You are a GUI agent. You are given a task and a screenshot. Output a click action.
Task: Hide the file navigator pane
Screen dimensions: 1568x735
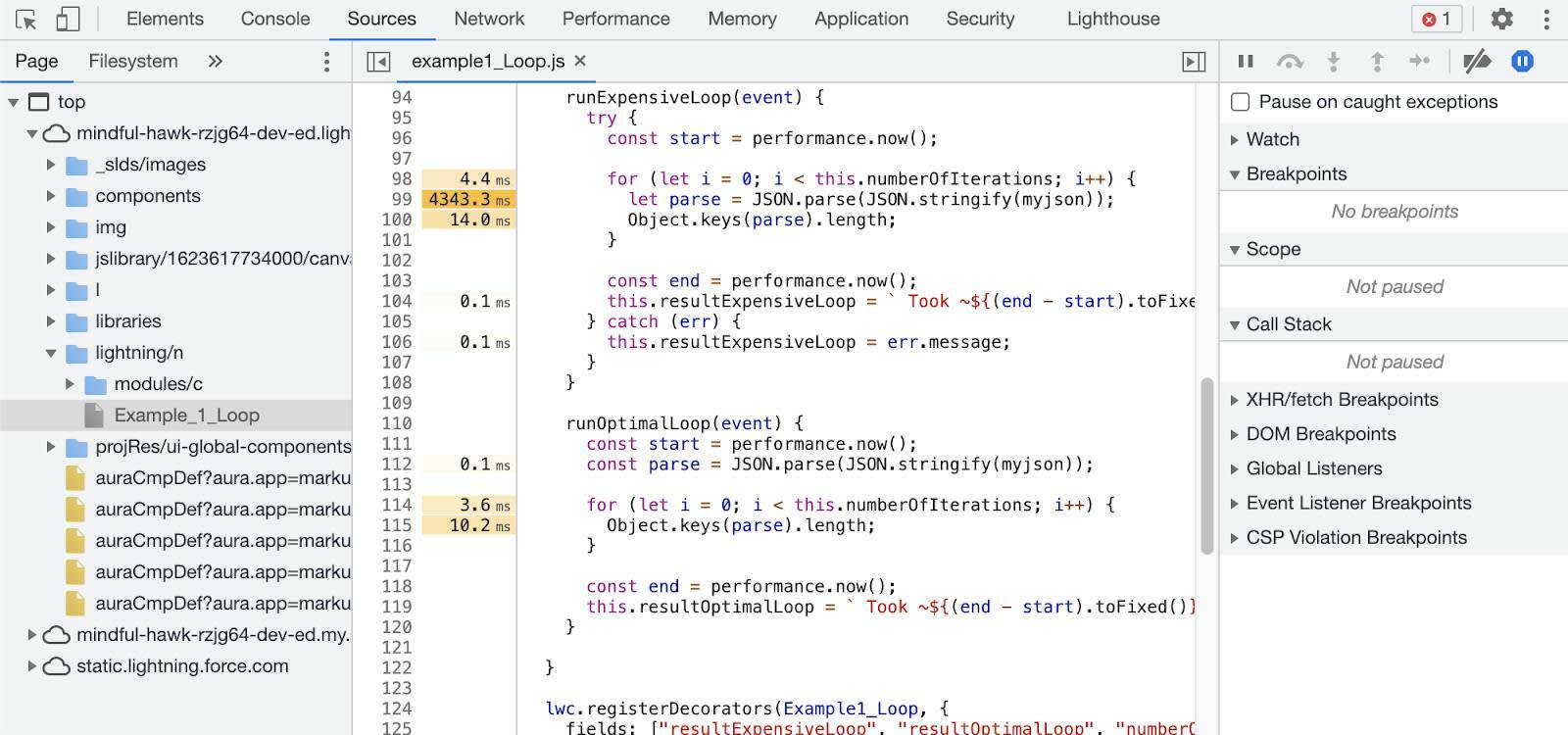(x=378, y=62)
